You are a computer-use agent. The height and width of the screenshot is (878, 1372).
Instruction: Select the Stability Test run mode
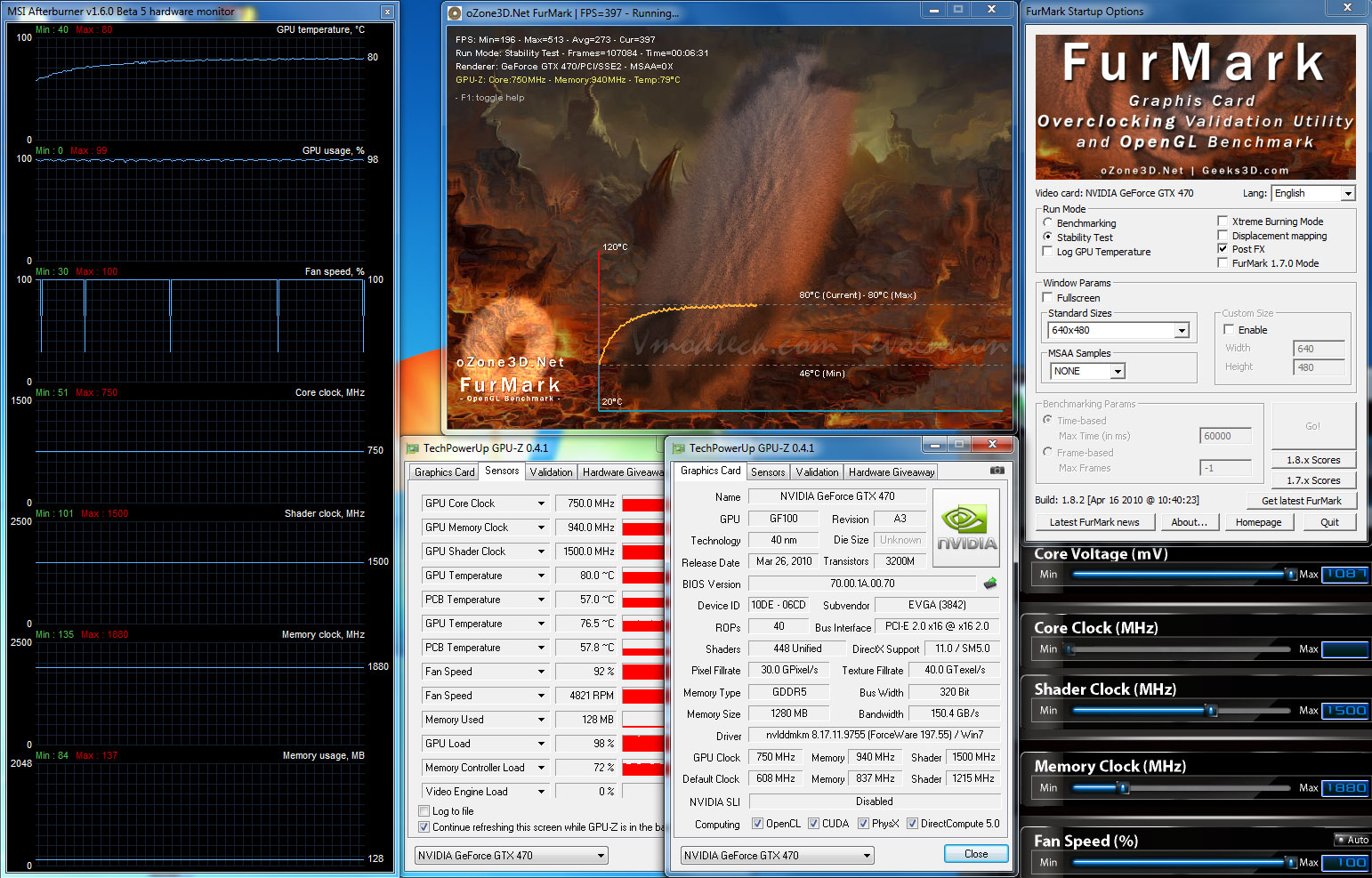pyautogui.click(x=1047, y=238)
